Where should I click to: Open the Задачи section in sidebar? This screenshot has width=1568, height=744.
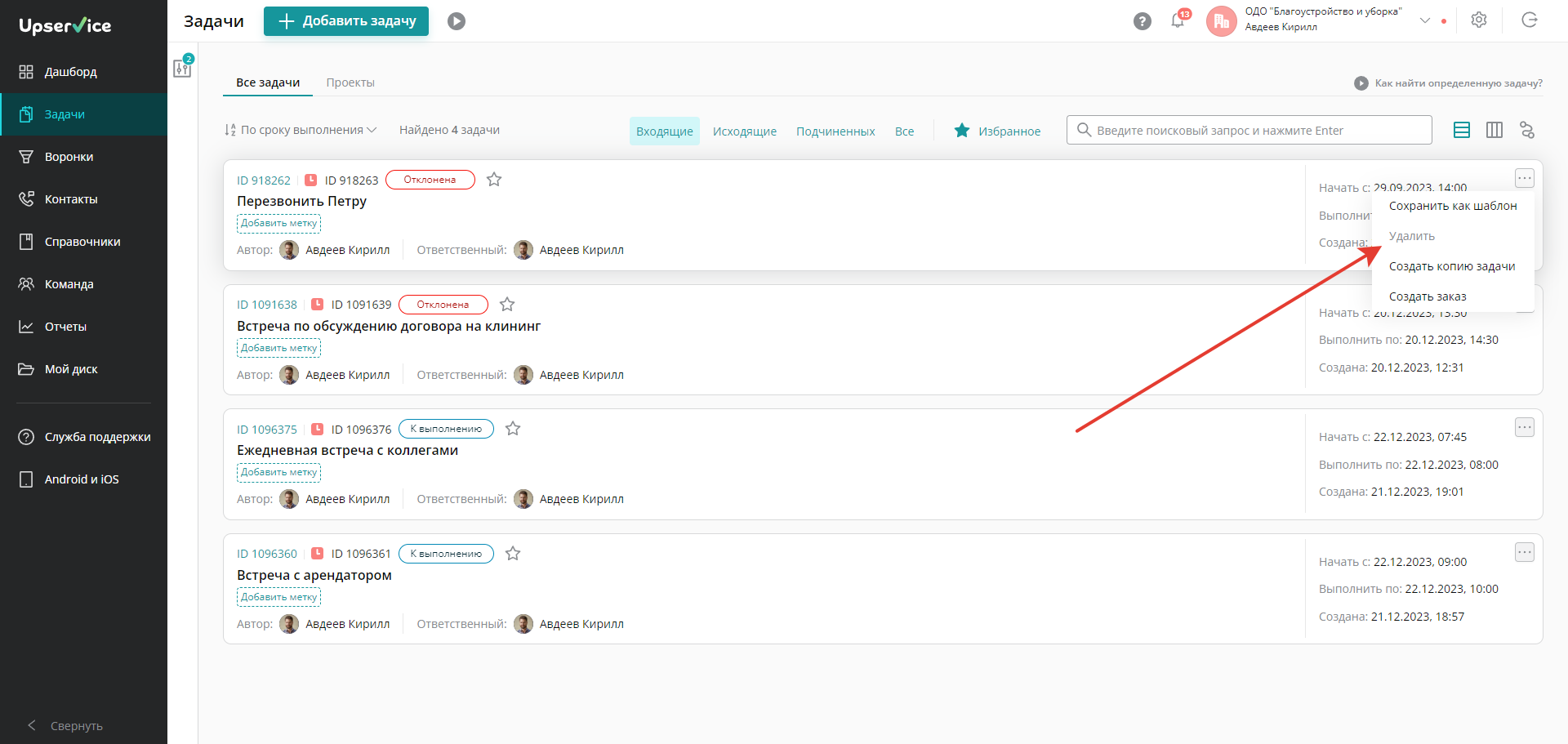[83, 114]
